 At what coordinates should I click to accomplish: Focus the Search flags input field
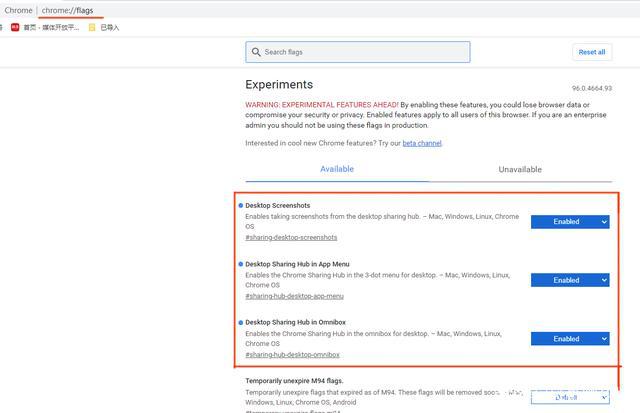click(358, 52)
